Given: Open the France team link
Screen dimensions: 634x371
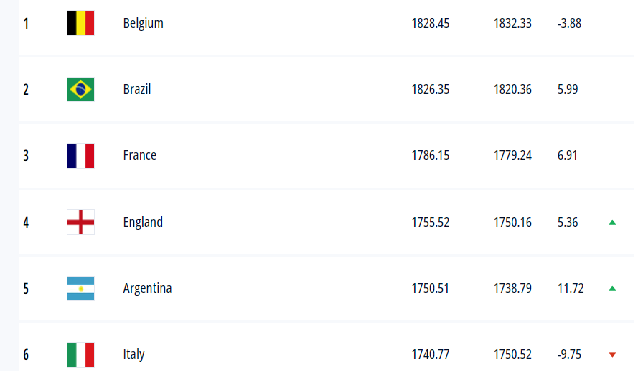Looking at the screenshot, I should (x=139, y=156).
